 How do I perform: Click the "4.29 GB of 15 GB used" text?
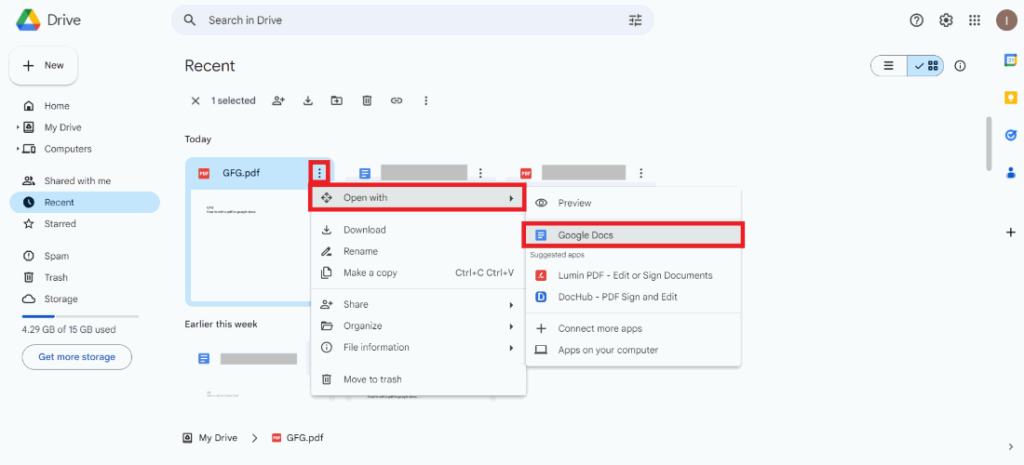coord(69,330)
